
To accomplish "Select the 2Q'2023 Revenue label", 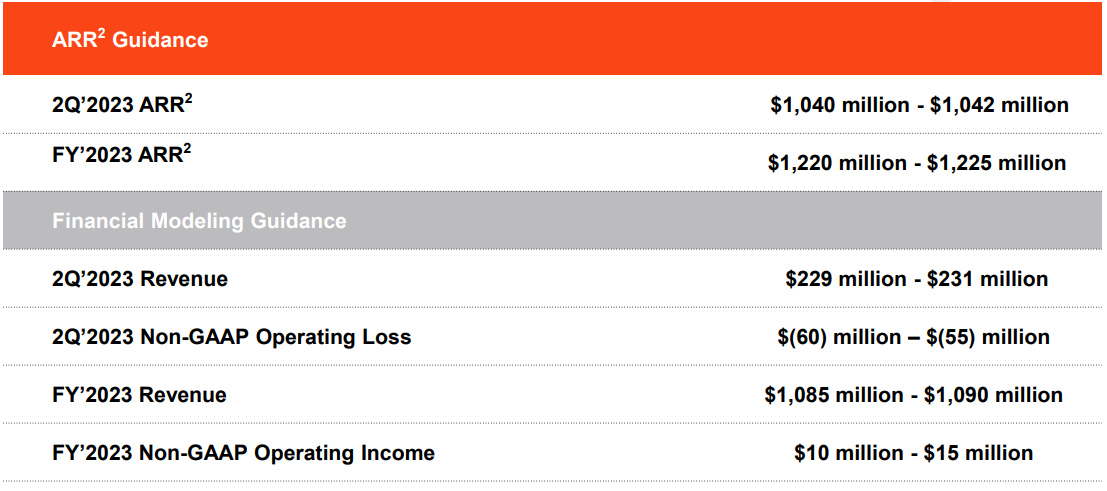I will 140,279.
